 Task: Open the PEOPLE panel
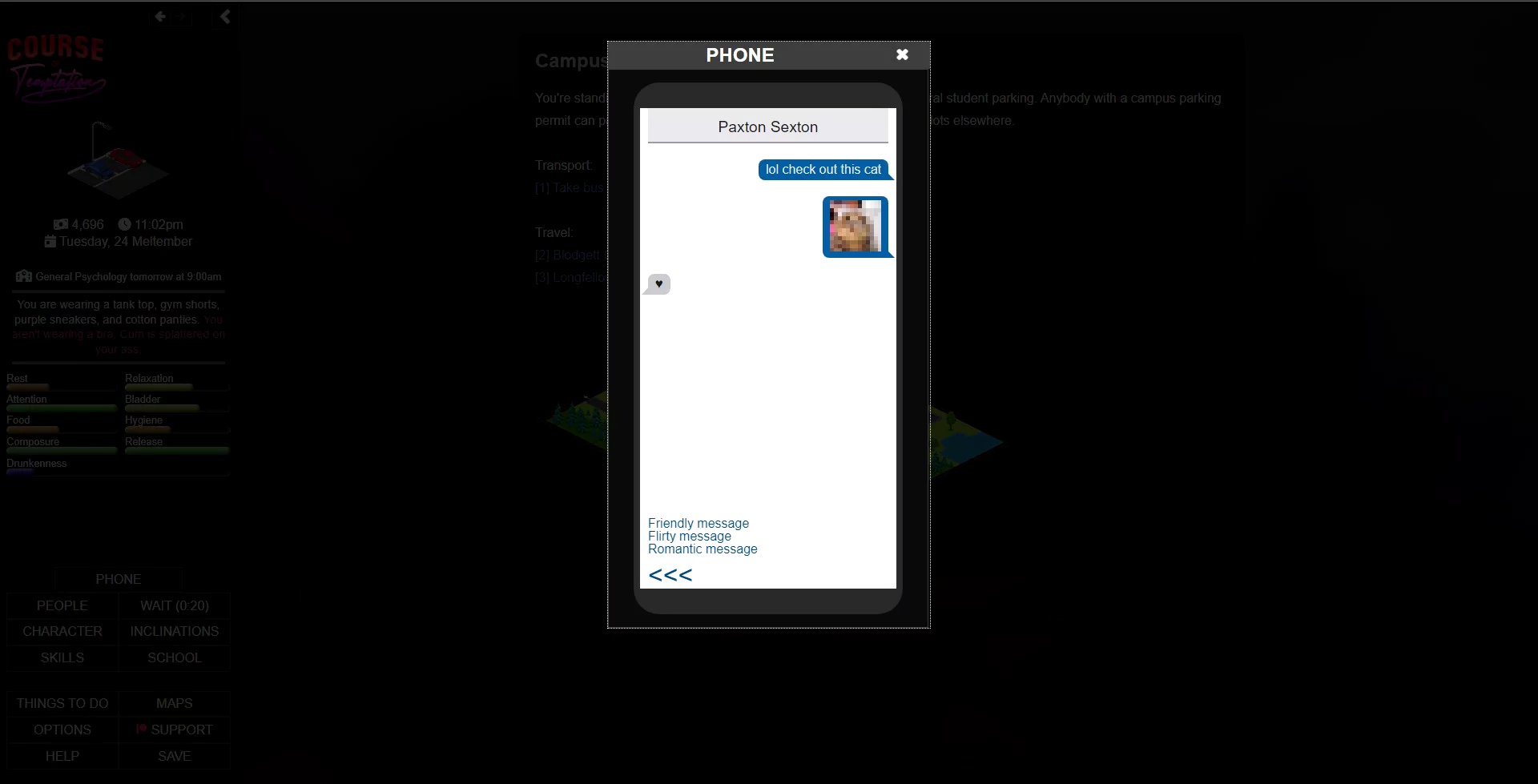click(62, 605)
